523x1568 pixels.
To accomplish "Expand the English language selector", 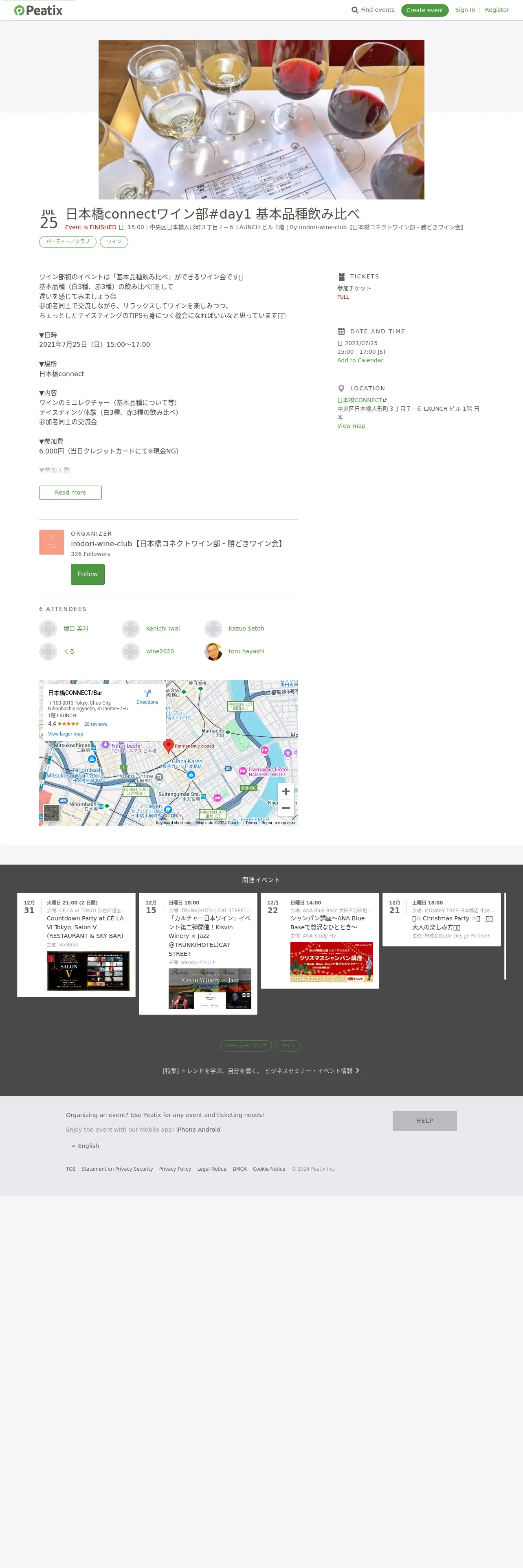I will [x=85, y=1145].
